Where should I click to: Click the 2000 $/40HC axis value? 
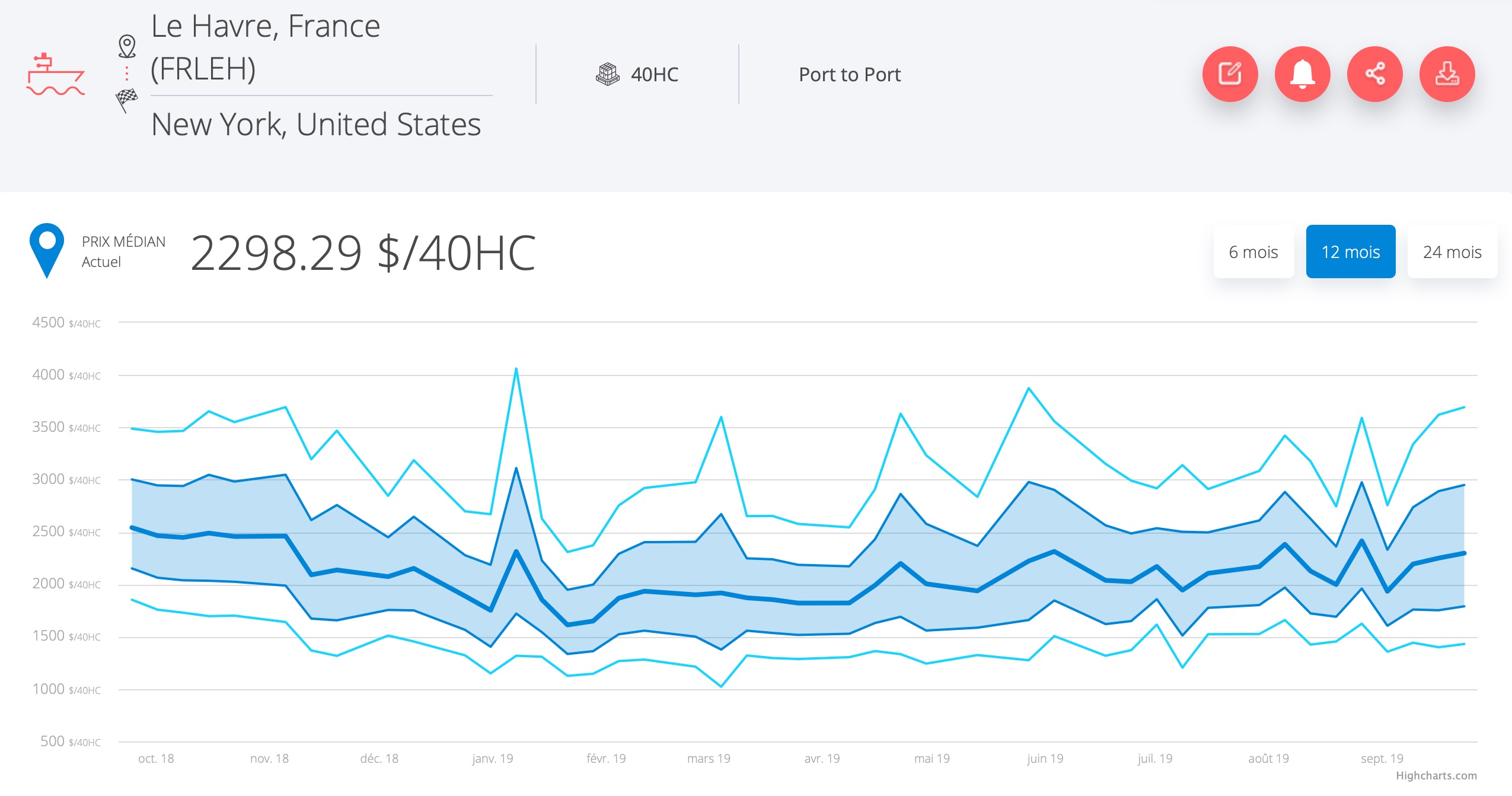(66, 584)
